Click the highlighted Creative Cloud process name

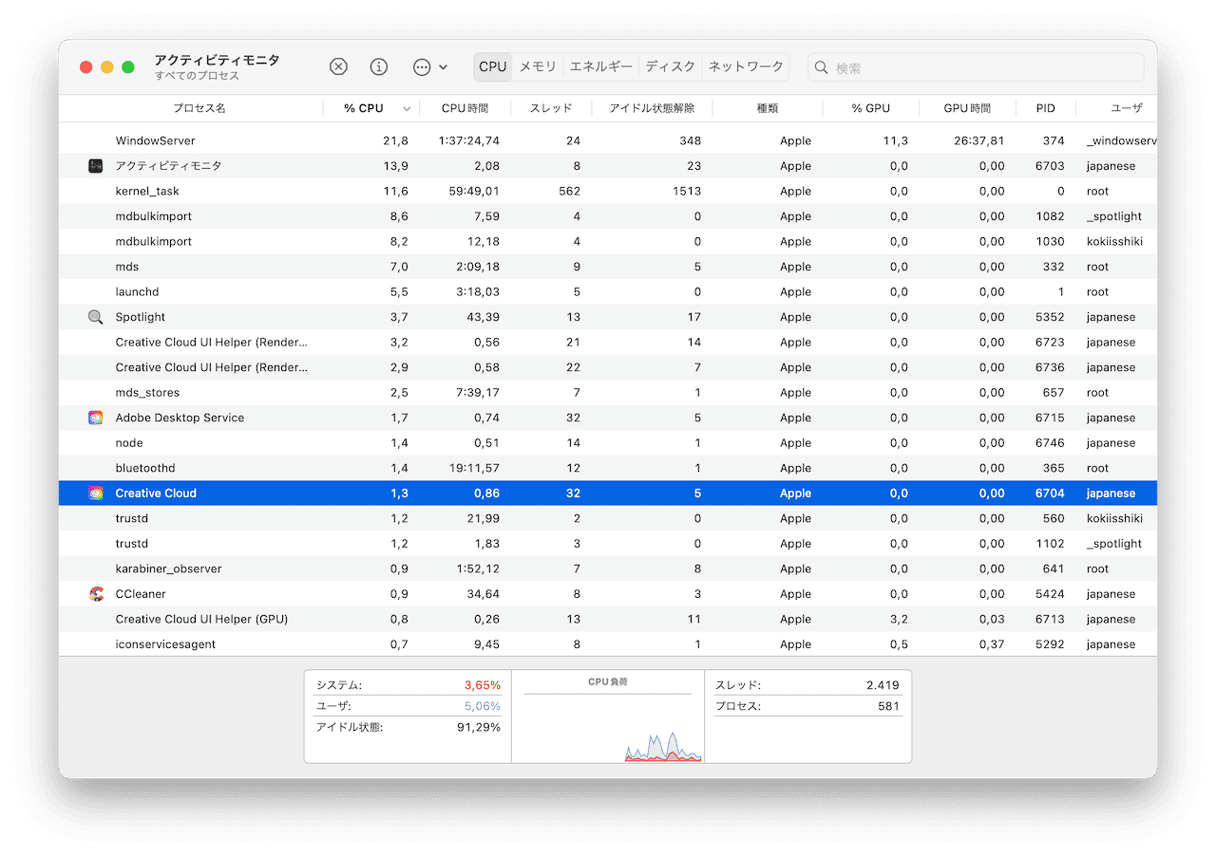click(x=156, y=493)
